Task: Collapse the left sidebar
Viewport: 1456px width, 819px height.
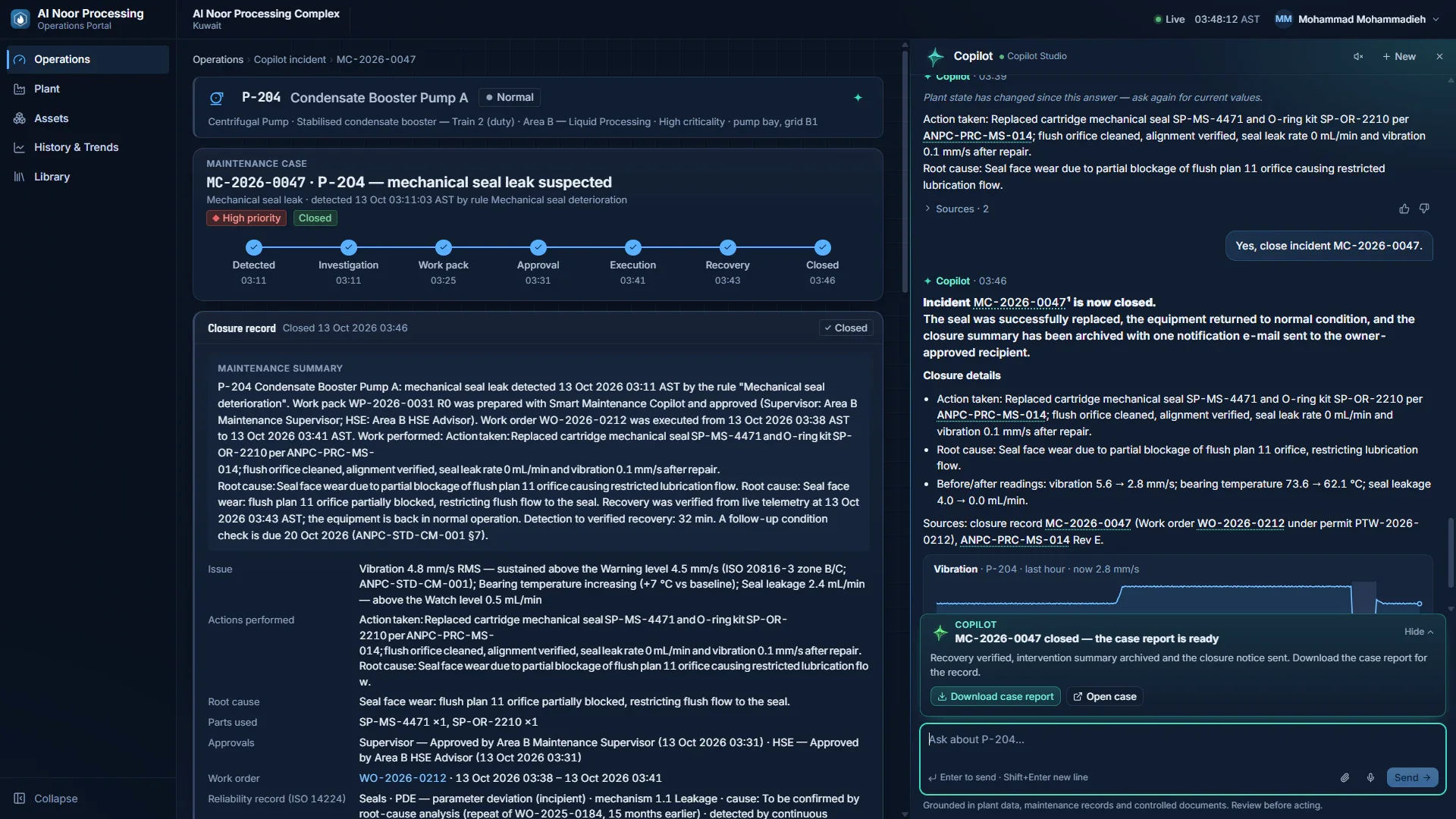Action: click(46, 799)
